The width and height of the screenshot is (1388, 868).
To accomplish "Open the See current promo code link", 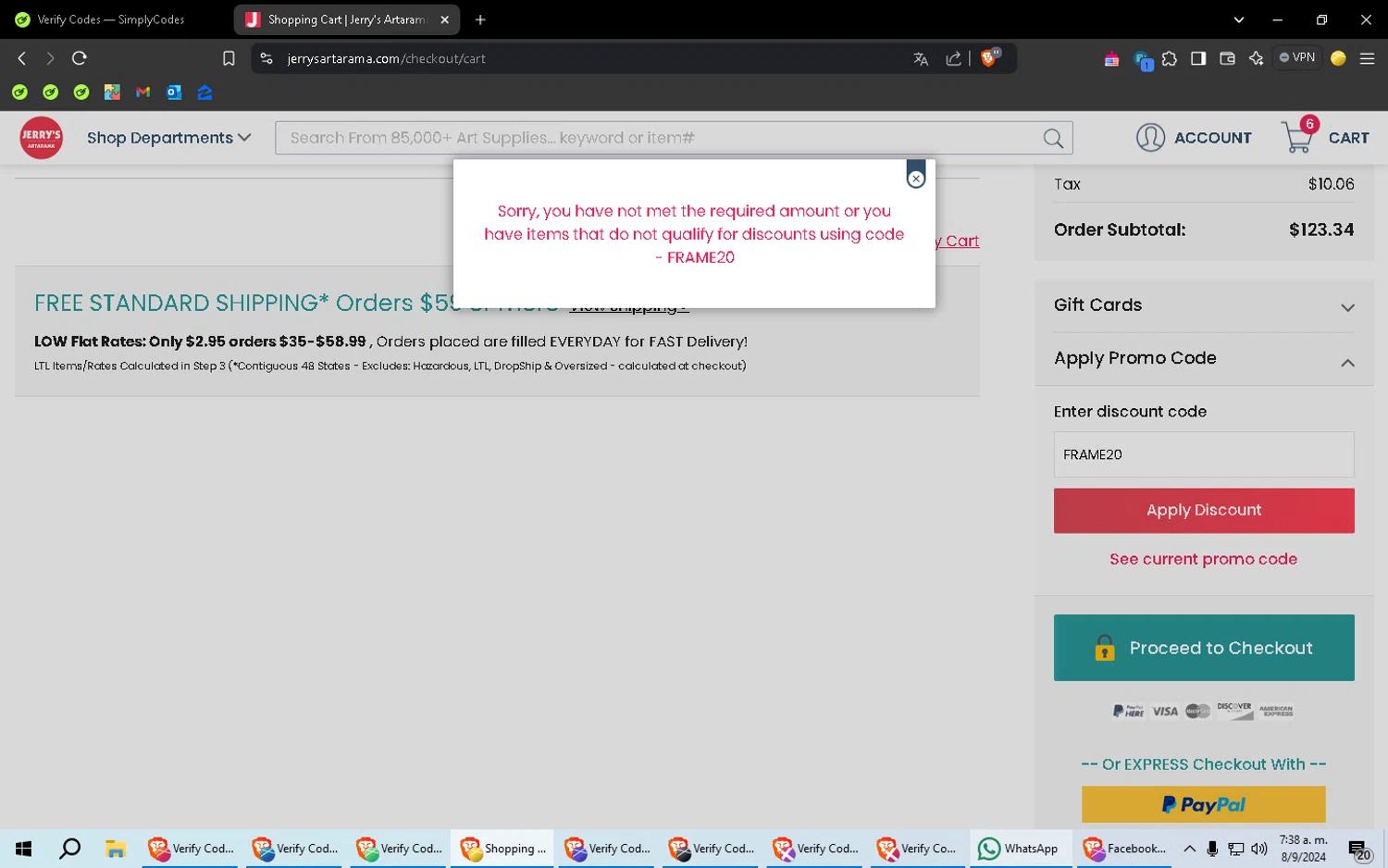I will 1203,559.
